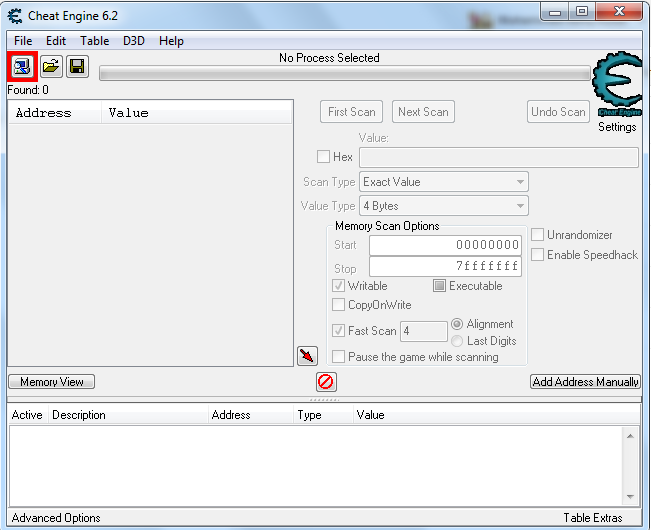Click the cheat table Value column header
The width and height of the screenshot is (651, 530).
(496, 415)
